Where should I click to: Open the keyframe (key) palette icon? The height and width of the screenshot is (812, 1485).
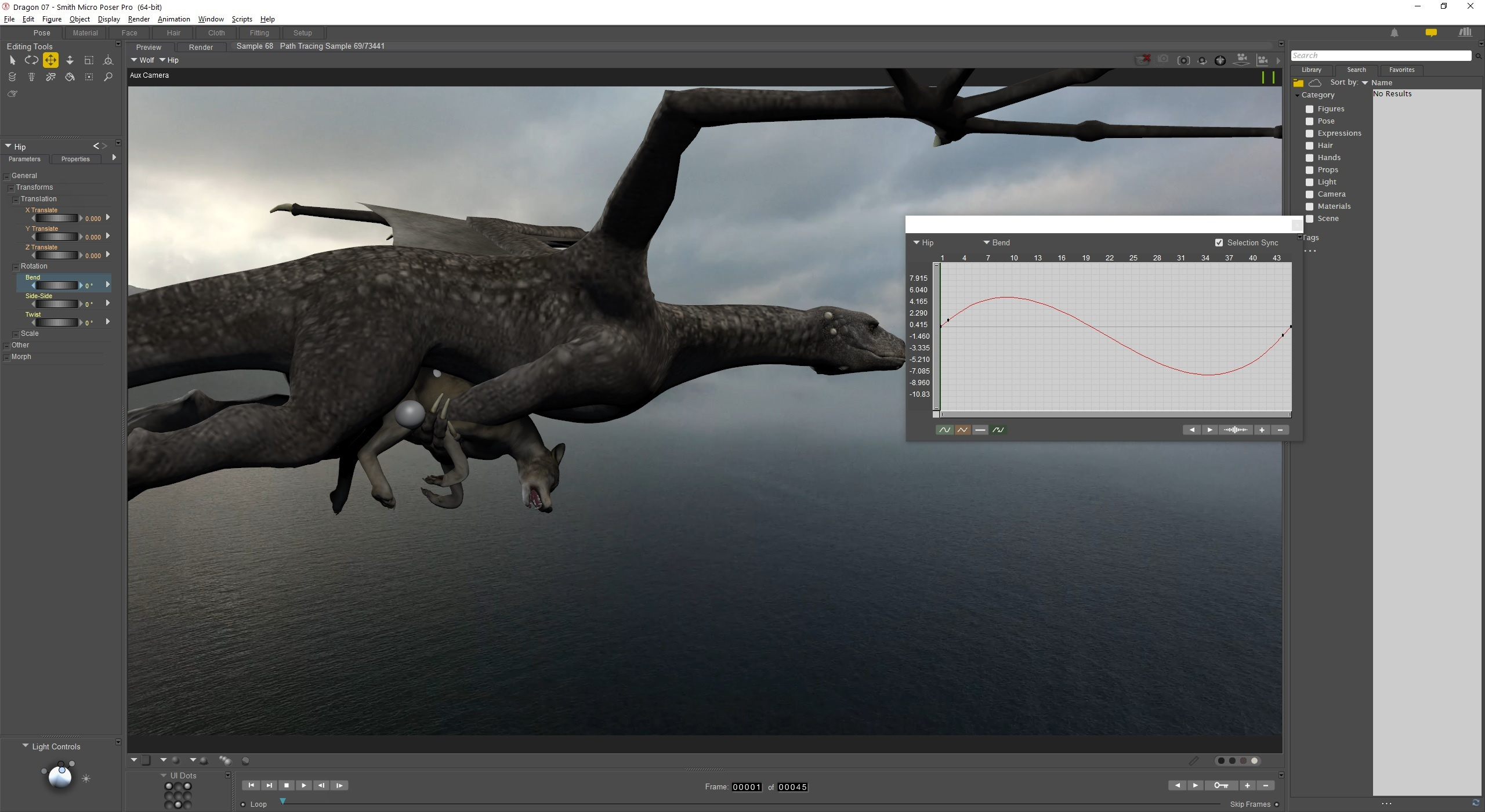[x=1220, y=785]
